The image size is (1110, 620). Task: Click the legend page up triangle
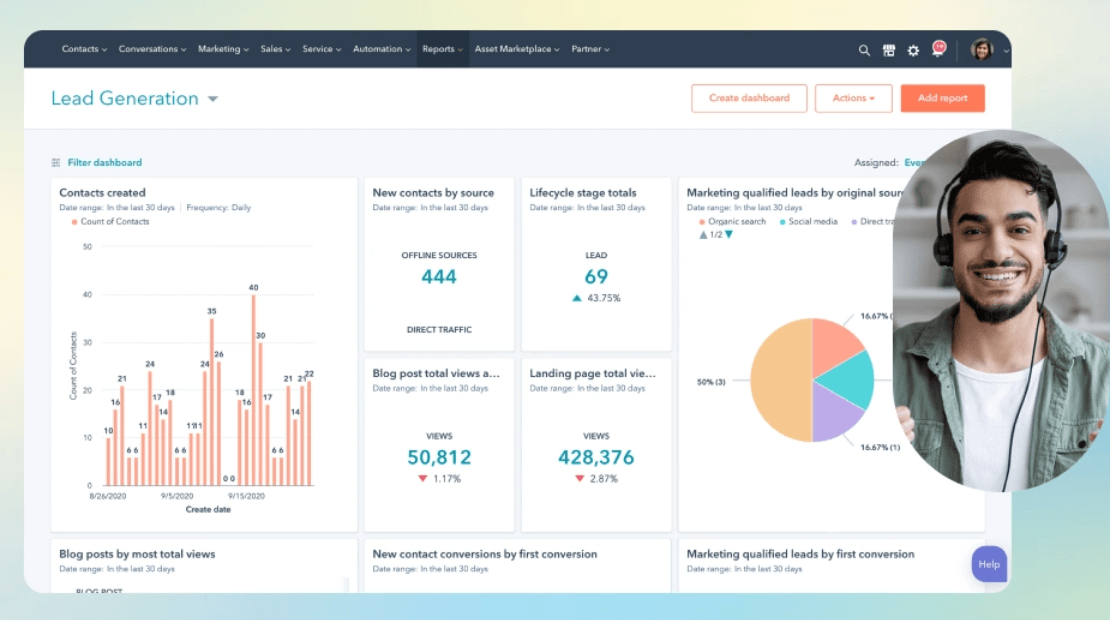703,235
